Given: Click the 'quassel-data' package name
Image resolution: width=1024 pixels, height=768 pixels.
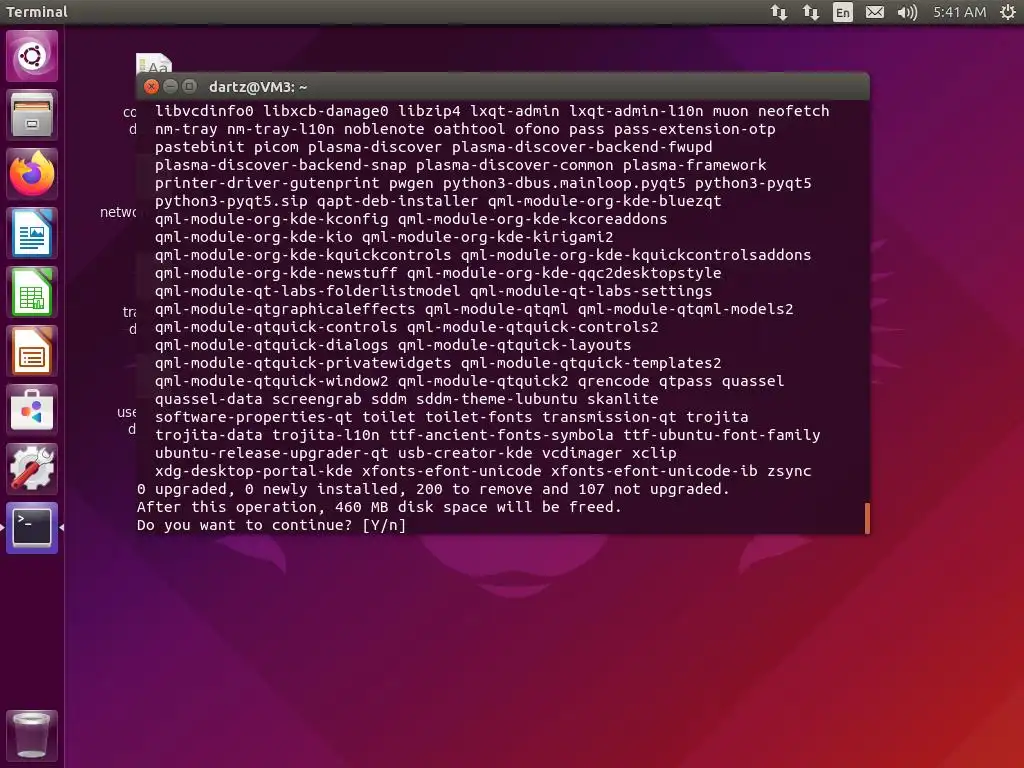Looking at the screenshot, I should [x=208, y=399].
